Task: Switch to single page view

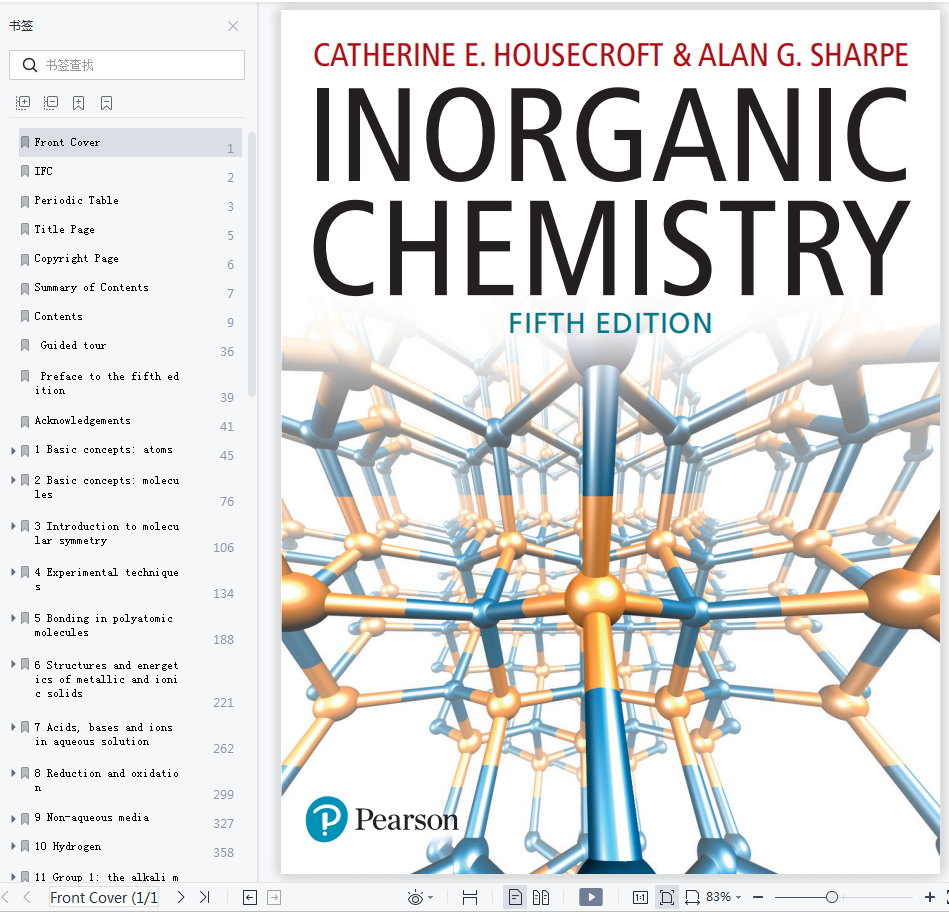Action: click(515, 897)
